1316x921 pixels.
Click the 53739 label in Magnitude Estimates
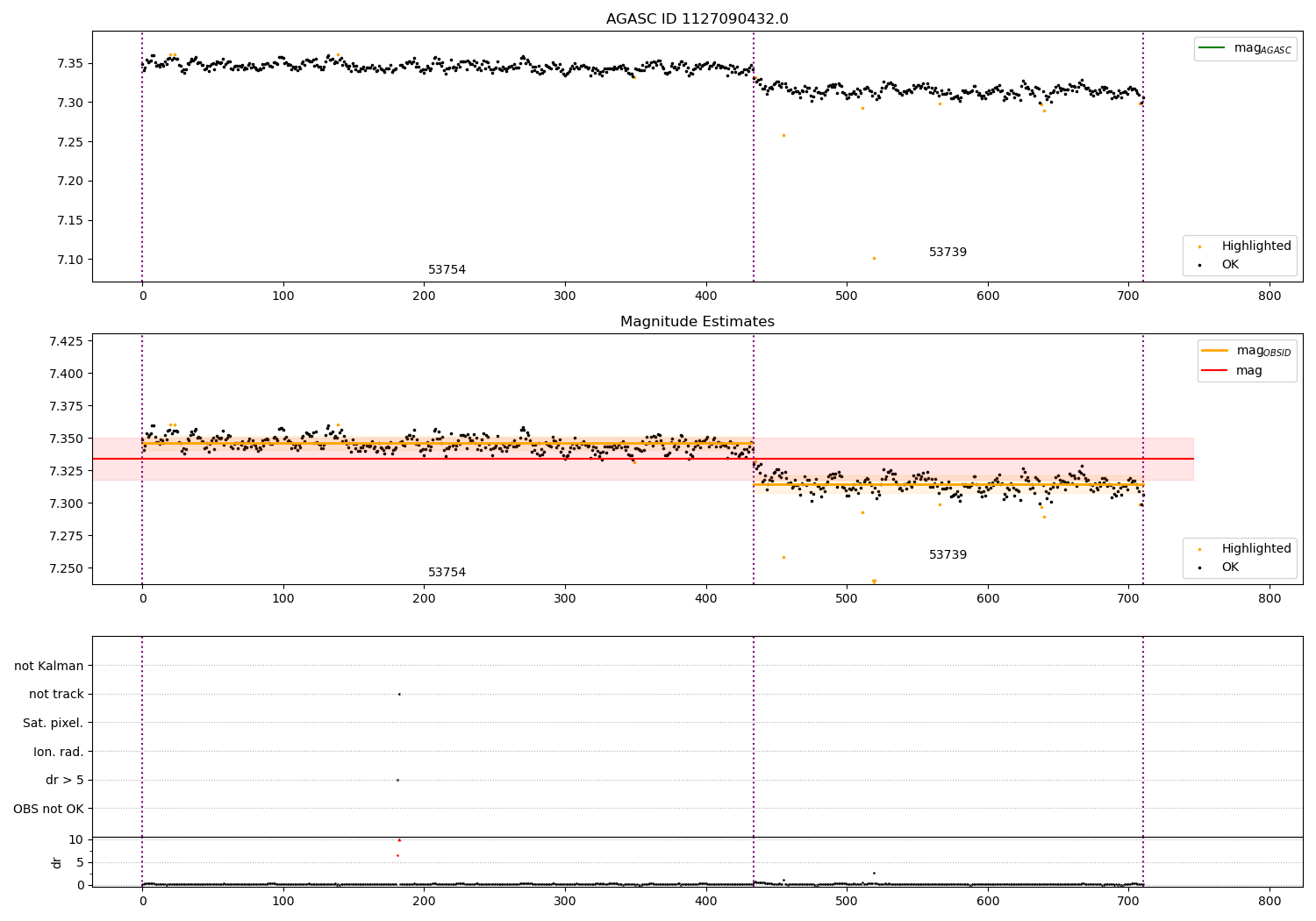click(948, 555)
